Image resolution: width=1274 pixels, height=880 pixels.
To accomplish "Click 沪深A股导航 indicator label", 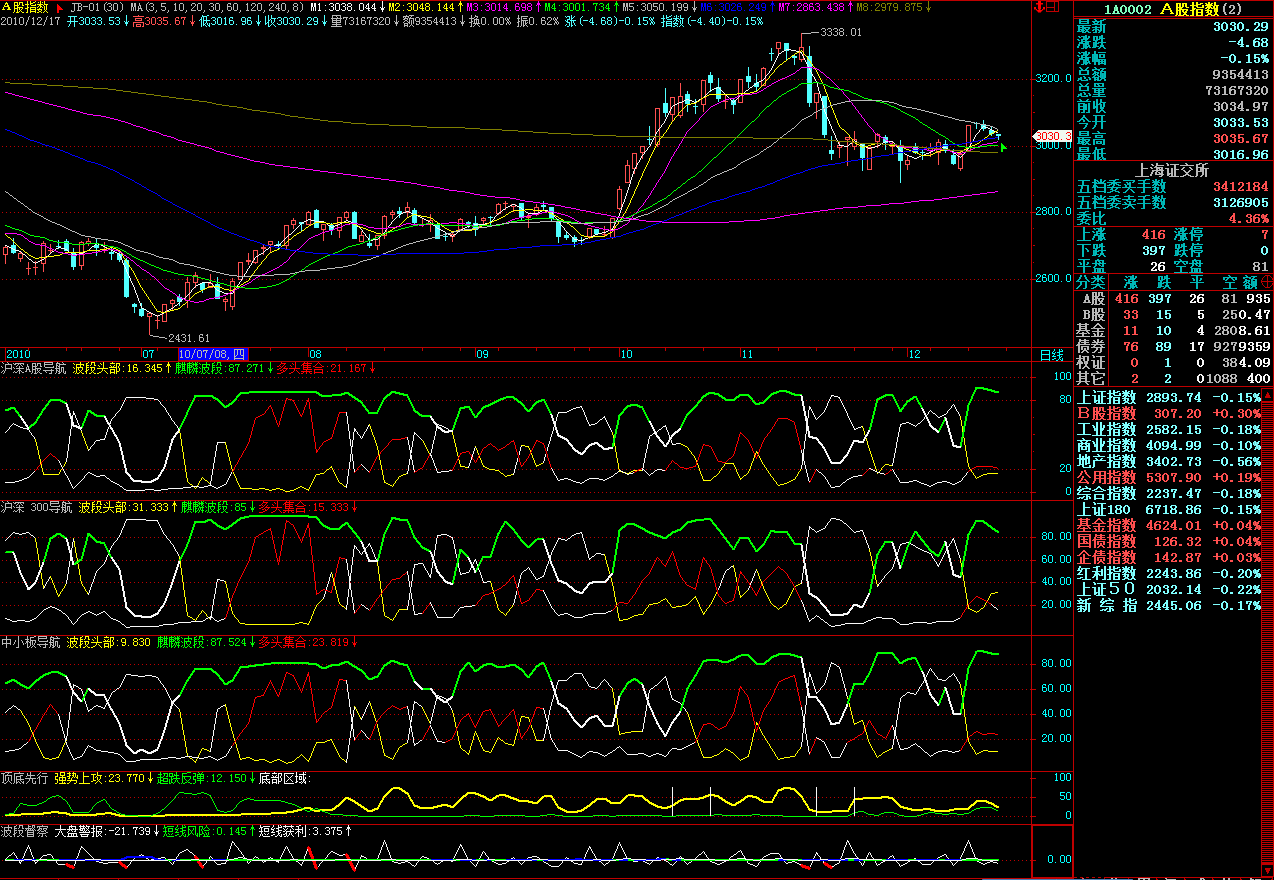I will pos(35,368).
